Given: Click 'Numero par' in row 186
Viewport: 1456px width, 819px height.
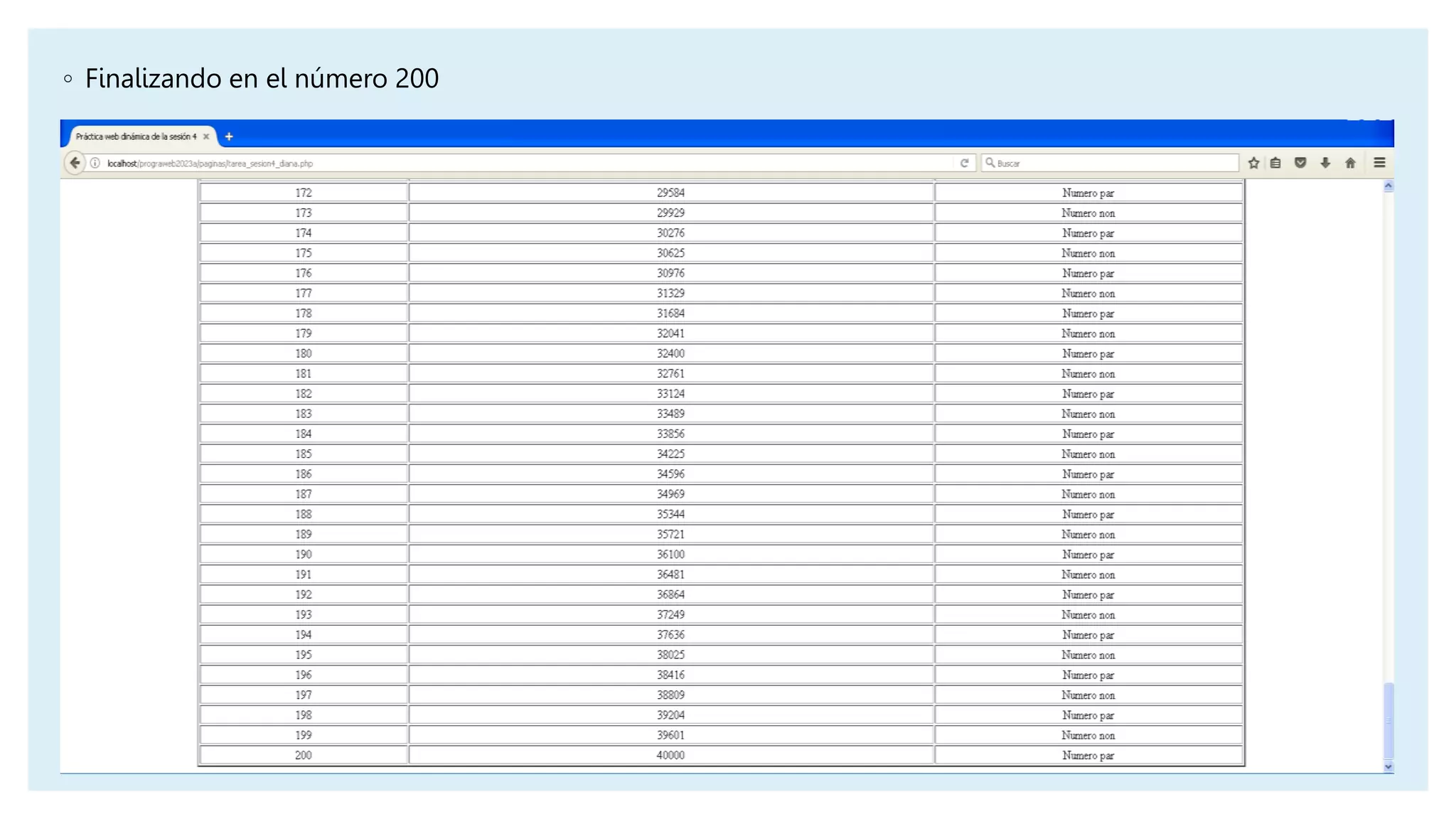Looking at the screenshot, I should [1088, 474].
